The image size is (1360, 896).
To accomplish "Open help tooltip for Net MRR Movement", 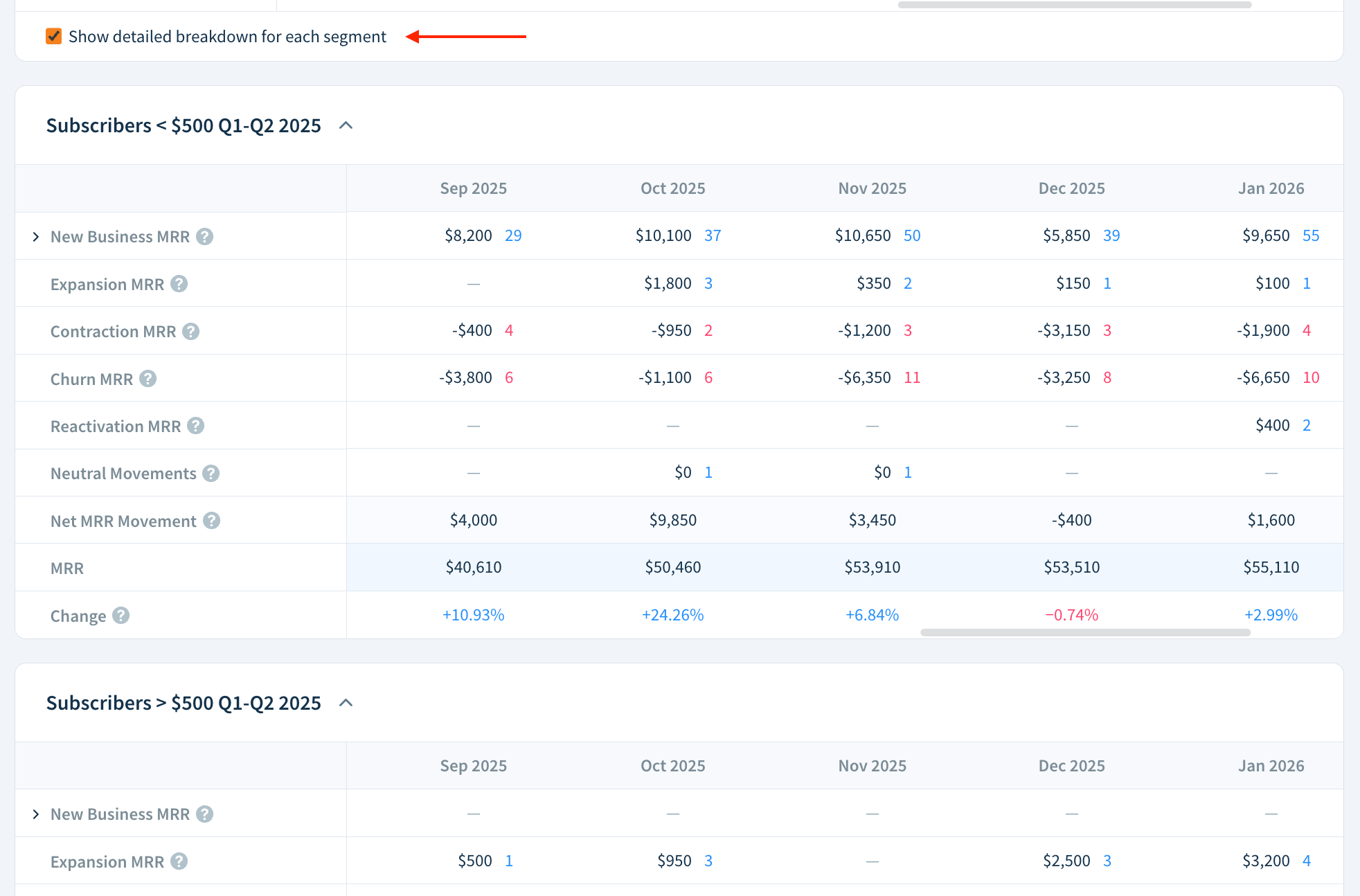I will [x=213, y=521].
